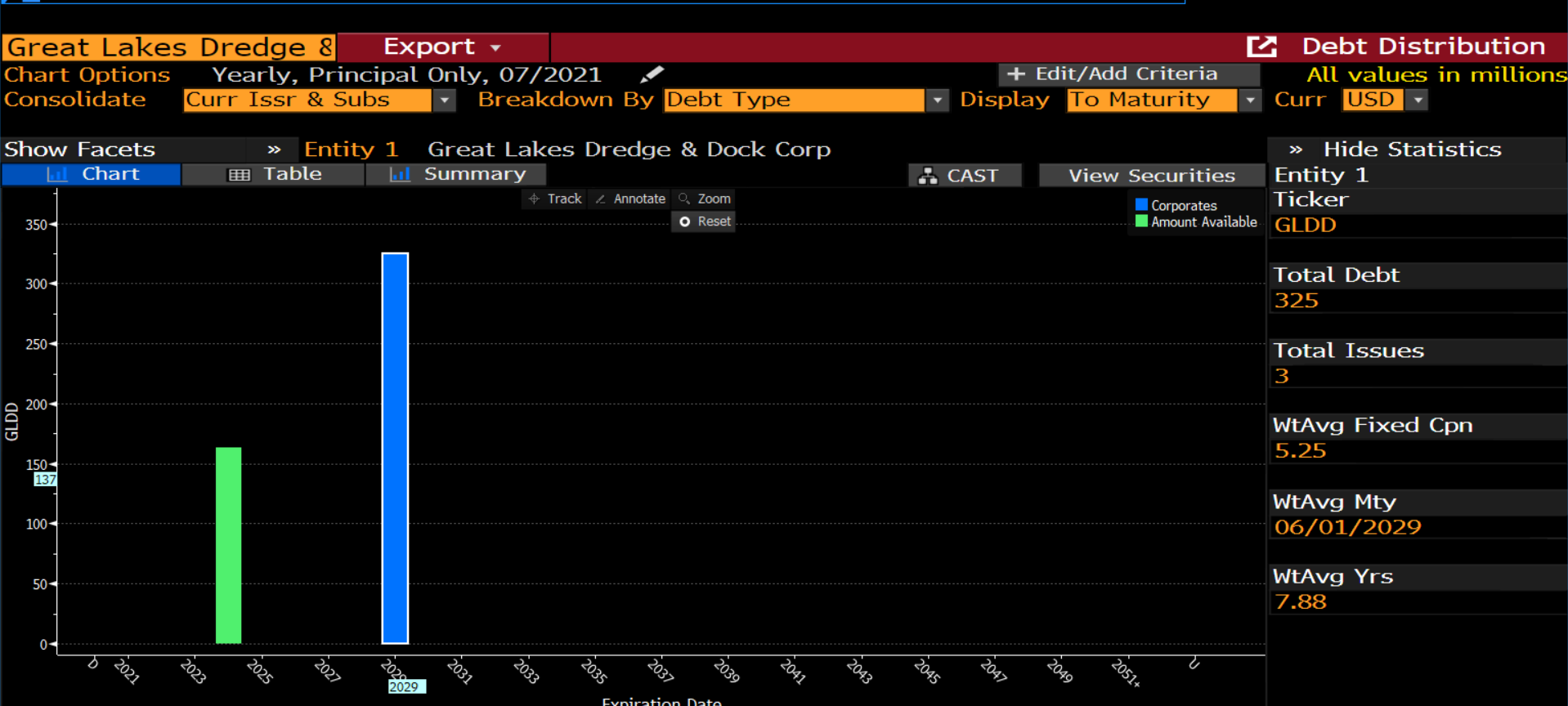This screenshot has height=706, width=1568.
Task: Click the bar chart icon on Chart tab
Action: tap(57, 174)
